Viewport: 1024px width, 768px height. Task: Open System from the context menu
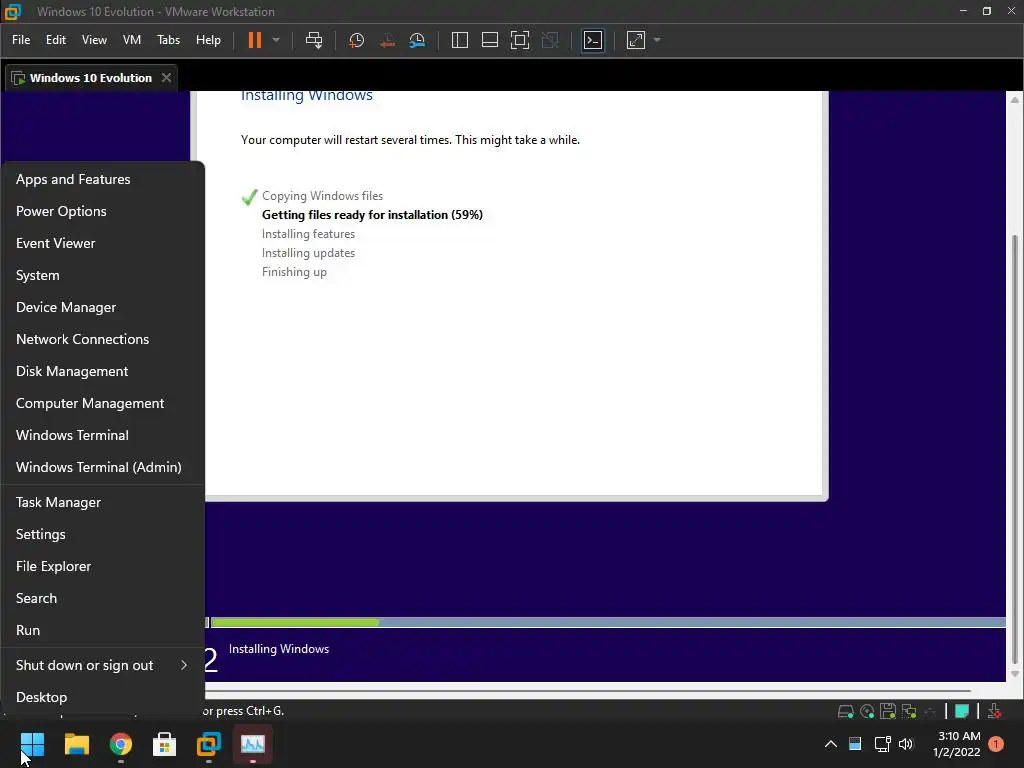[x=103, y=275]
